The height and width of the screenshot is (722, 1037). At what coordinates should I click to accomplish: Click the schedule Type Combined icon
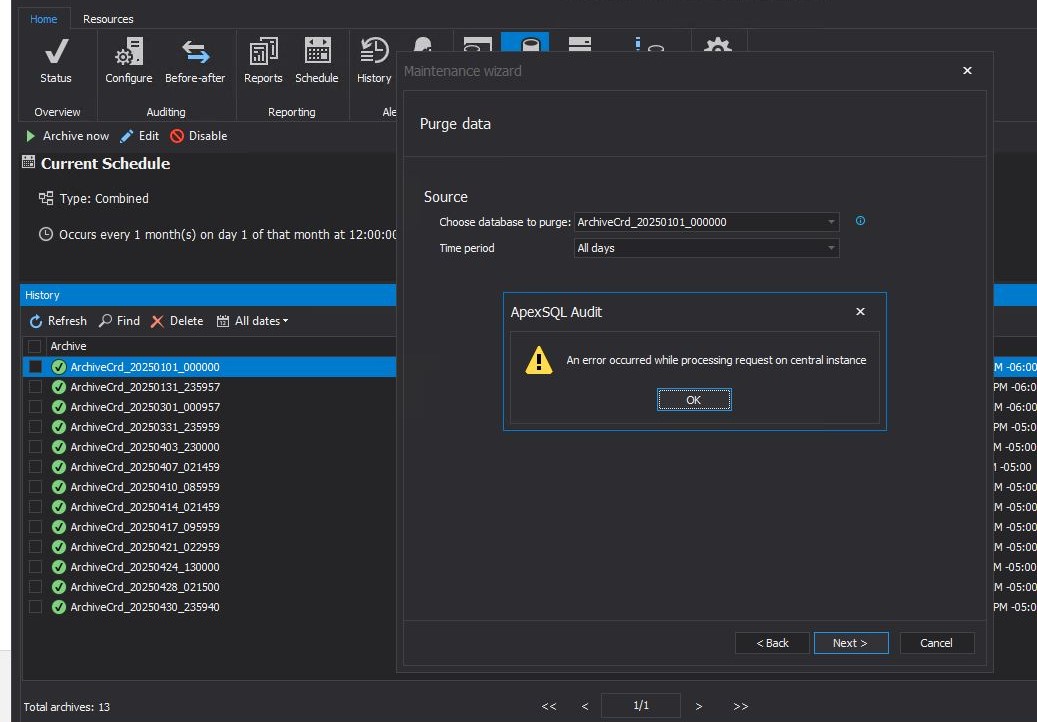coord(46,198)
